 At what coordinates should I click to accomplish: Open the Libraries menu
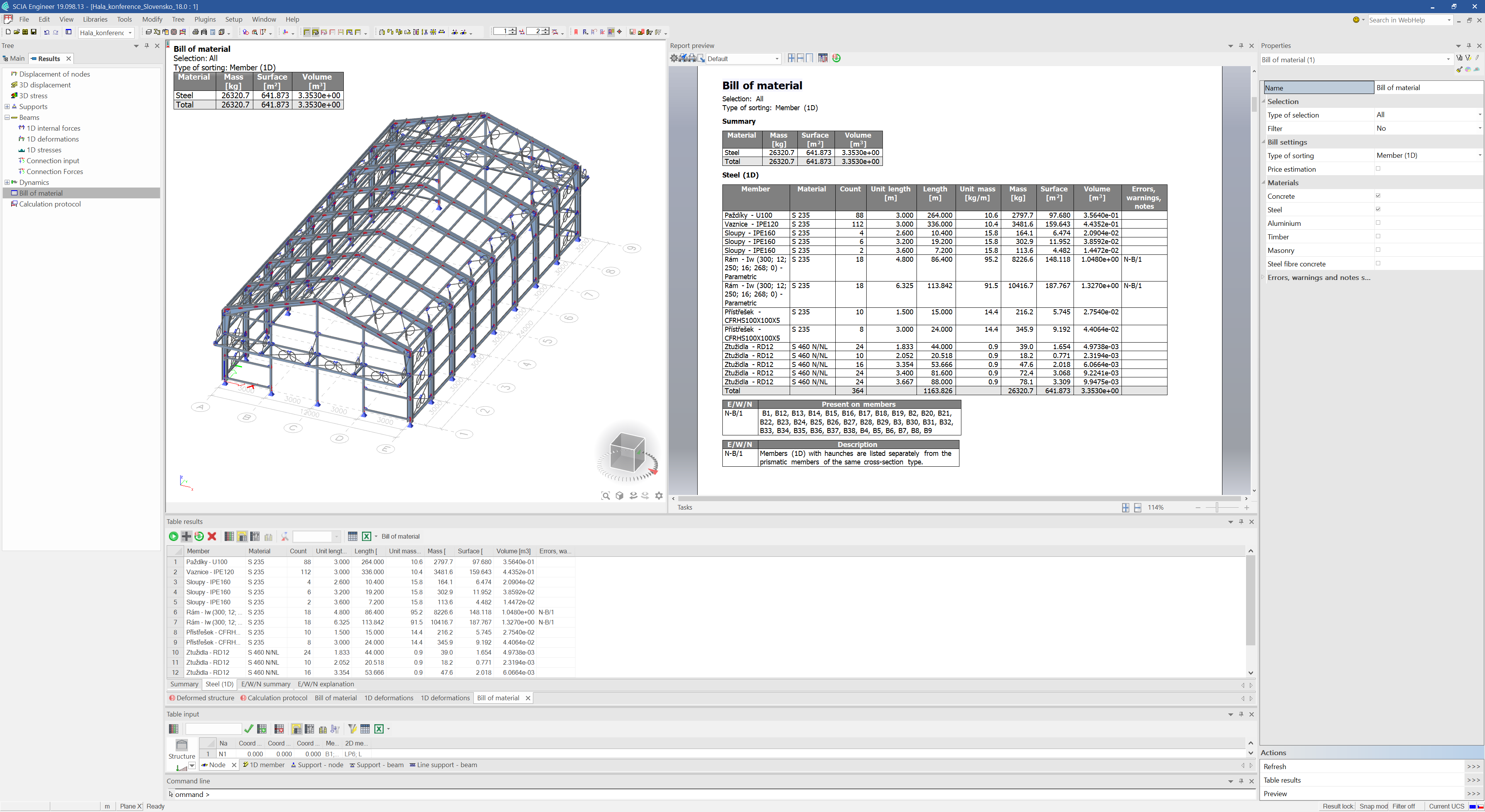(x=95, y=19)
